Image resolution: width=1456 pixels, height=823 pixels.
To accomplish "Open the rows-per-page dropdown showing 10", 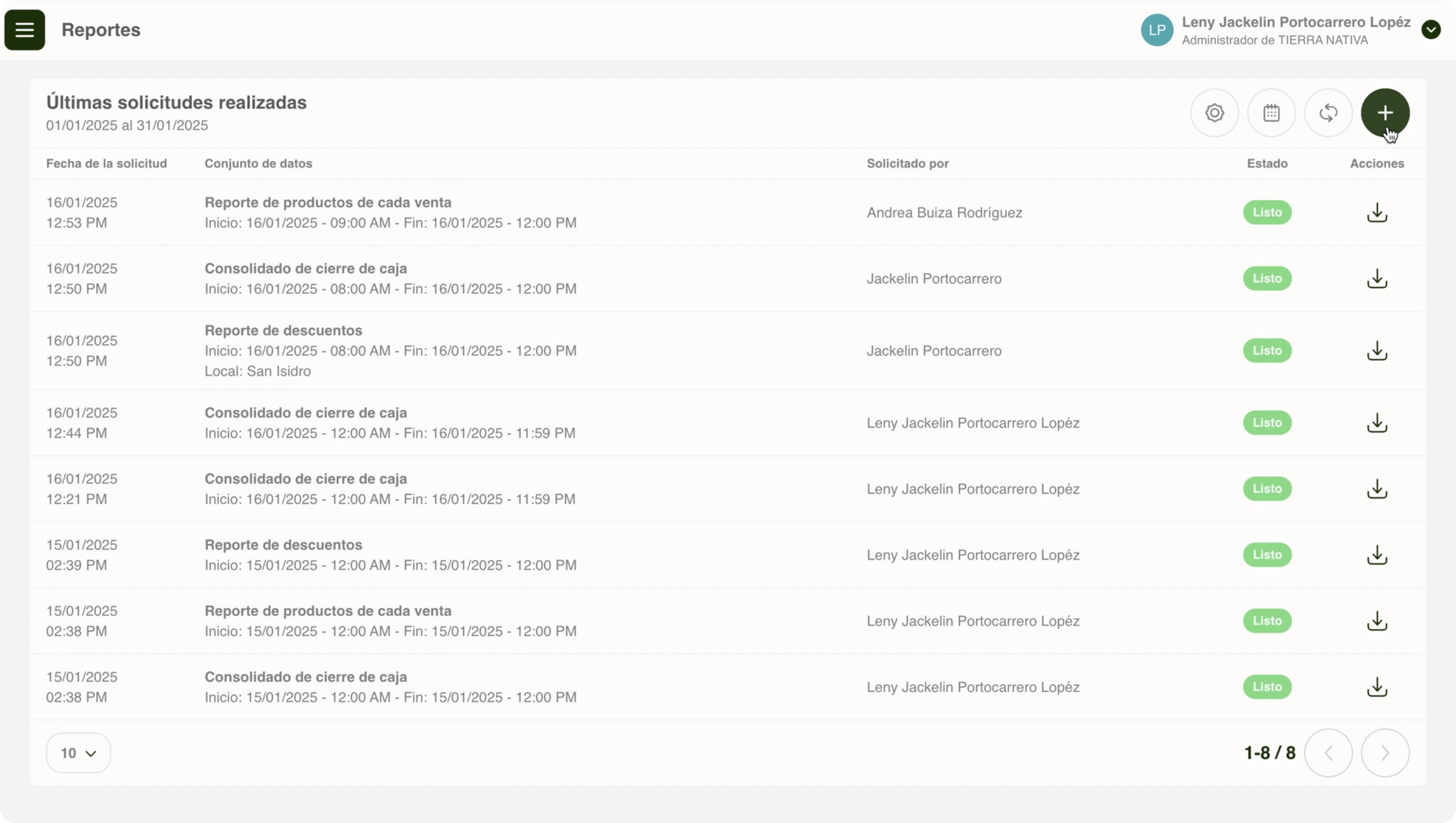I will [78, 753].
